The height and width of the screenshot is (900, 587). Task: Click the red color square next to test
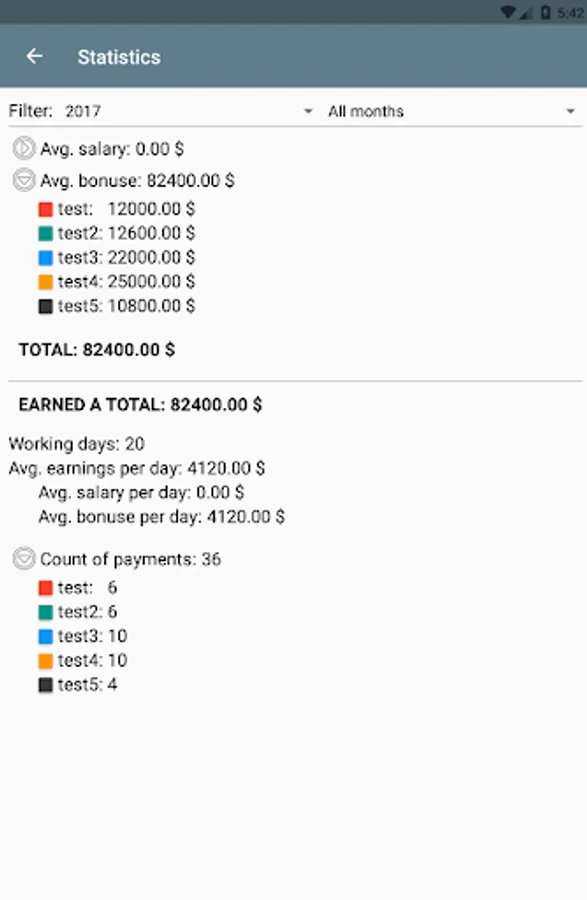click(45, 208)
